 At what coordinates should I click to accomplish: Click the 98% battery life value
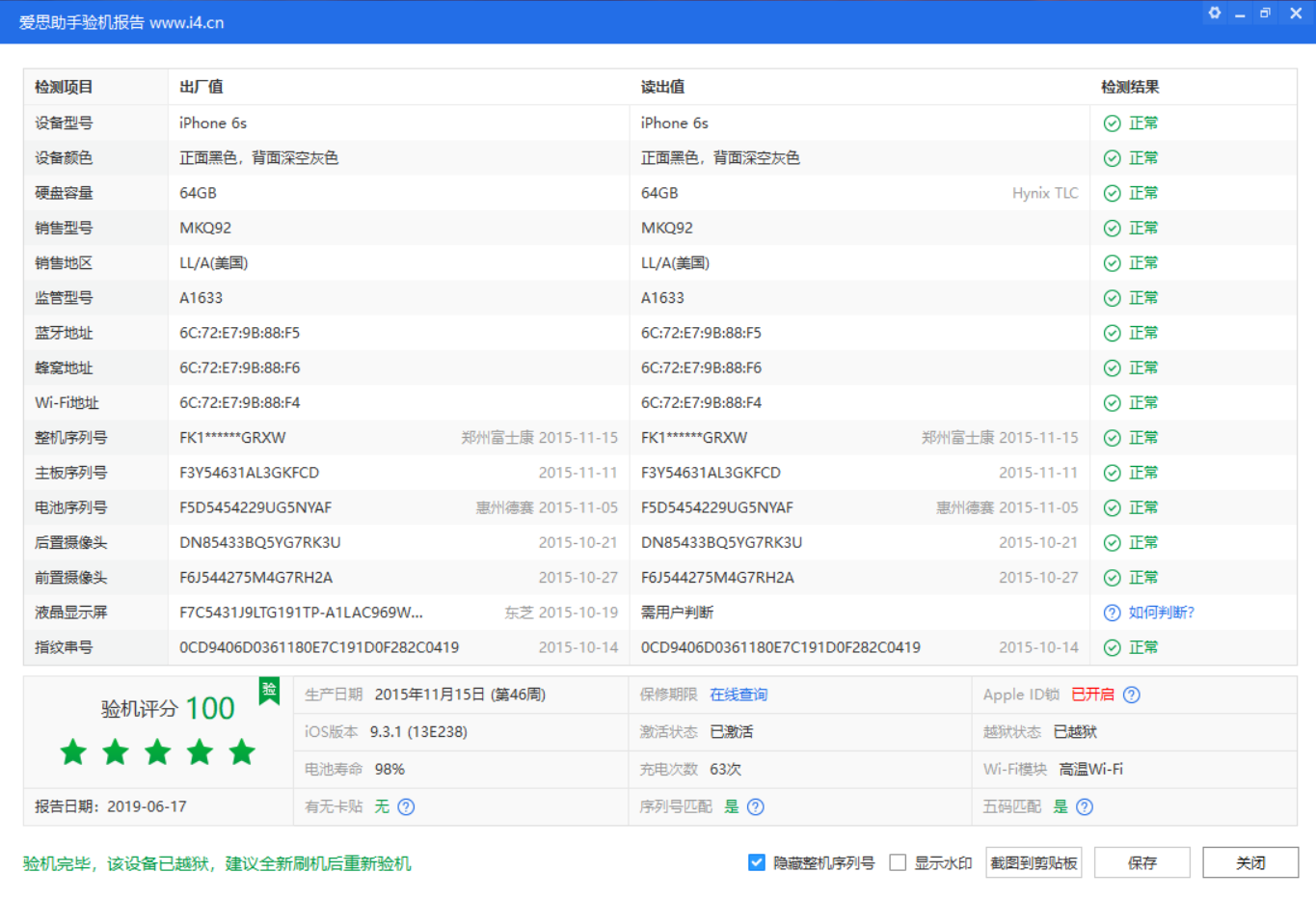389,769
